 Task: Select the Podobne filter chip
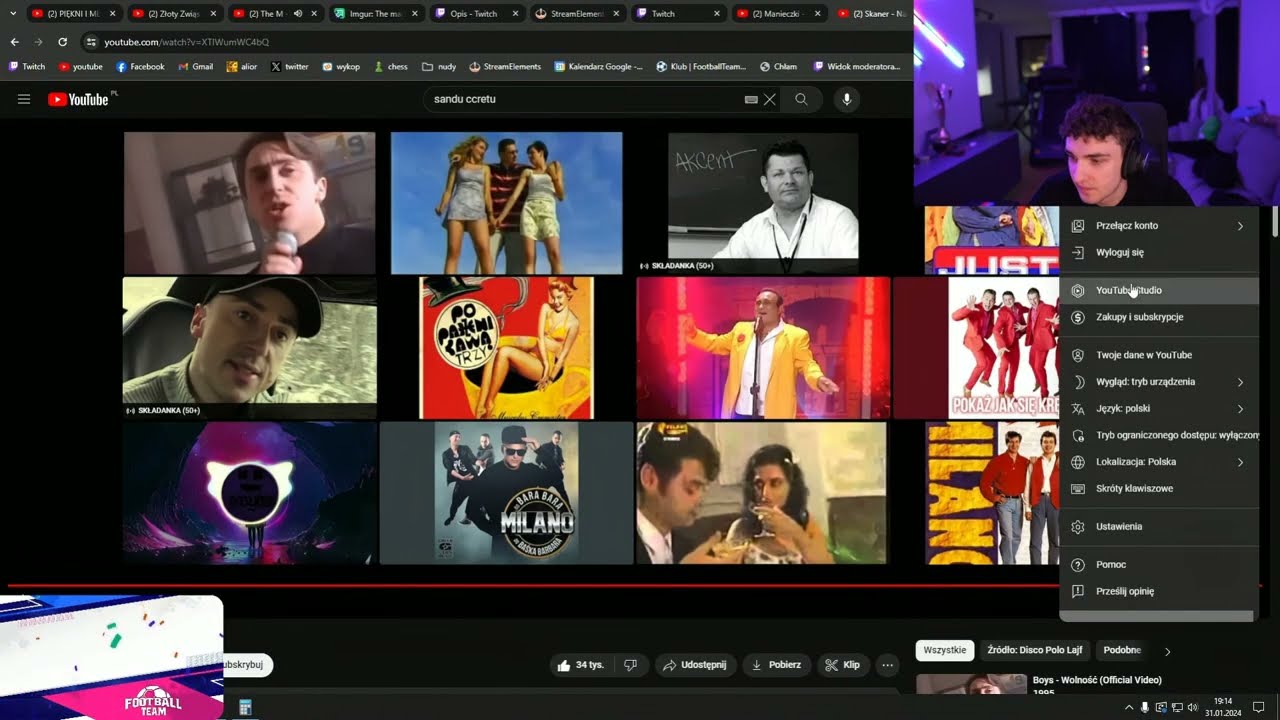pyautogui.click(x=1122, y=650)
